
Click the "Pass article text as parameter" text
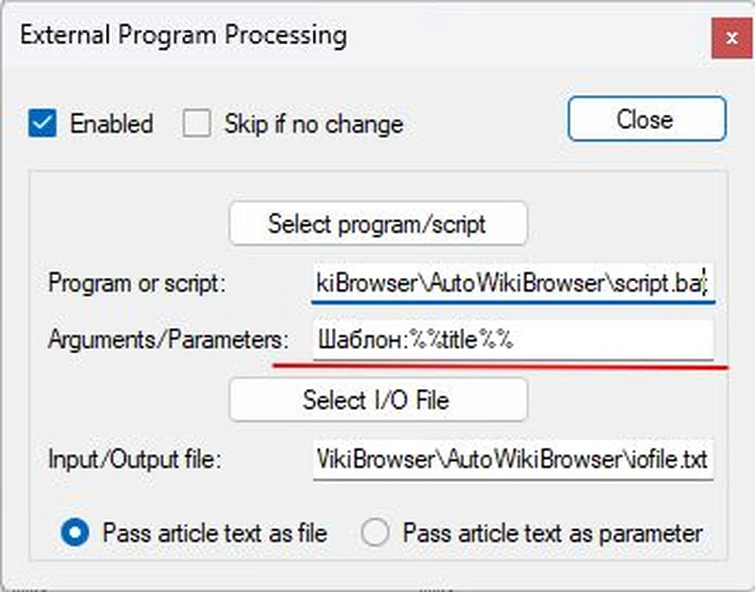(552, 532)
